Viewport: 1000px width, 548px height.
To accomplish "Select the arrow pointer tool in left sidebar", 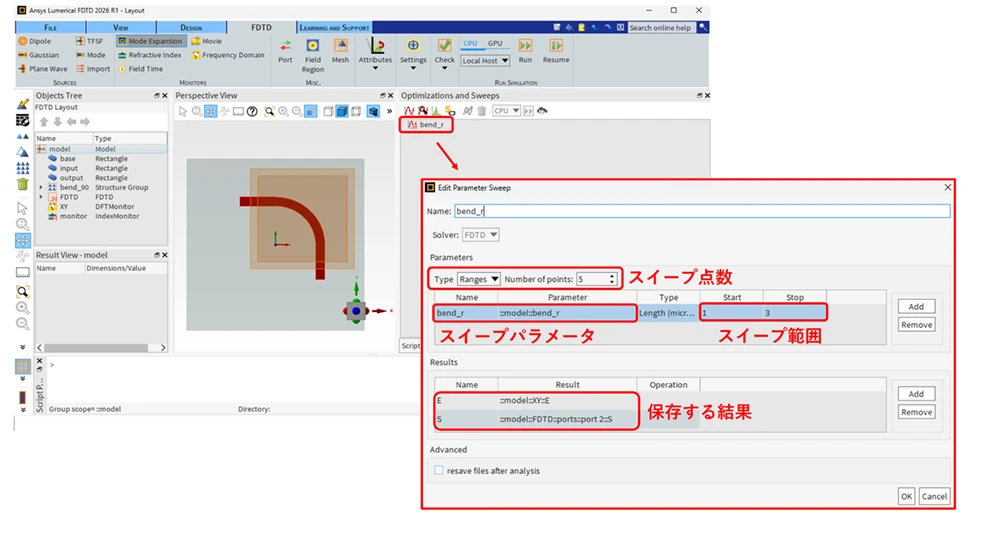I will (22, 209).
